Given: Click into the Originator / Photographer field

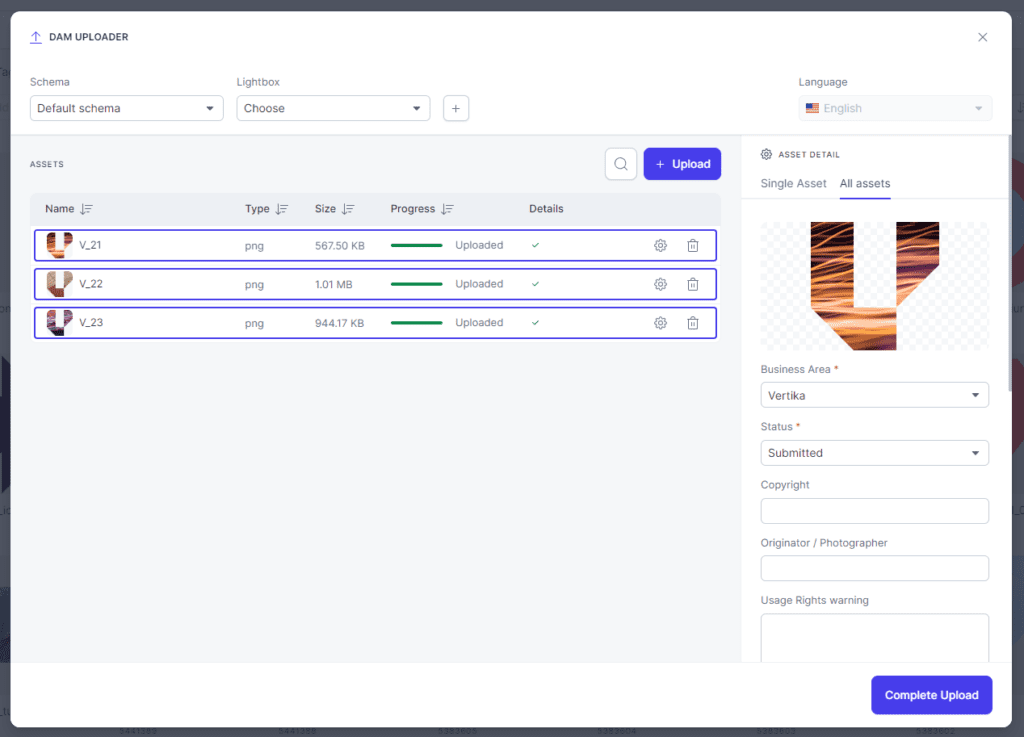Looking at the screenshot, I should pos(874,569).
